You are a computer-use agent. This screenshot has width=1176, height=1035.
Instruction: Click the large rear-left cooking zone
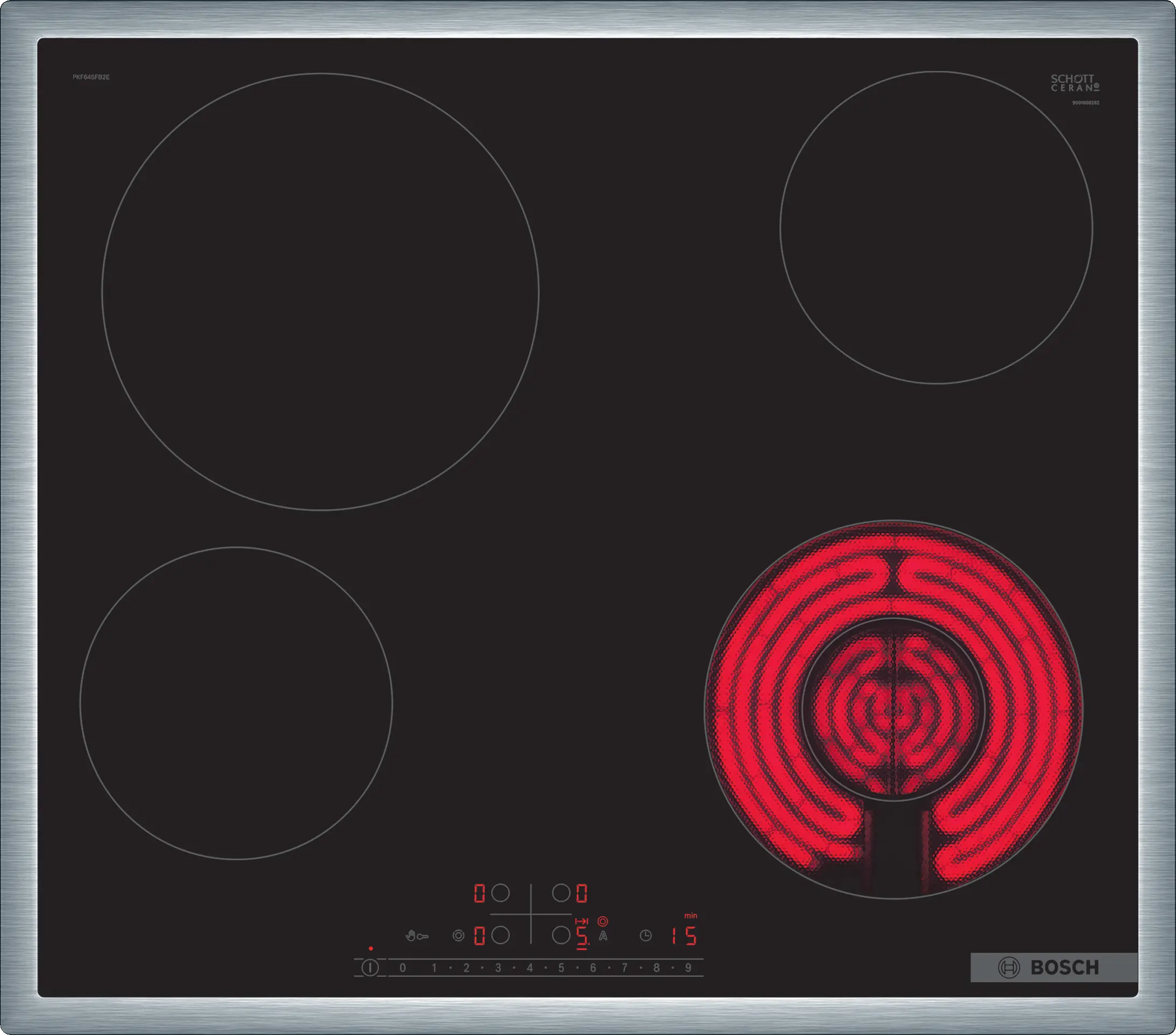tap(320, 291)
